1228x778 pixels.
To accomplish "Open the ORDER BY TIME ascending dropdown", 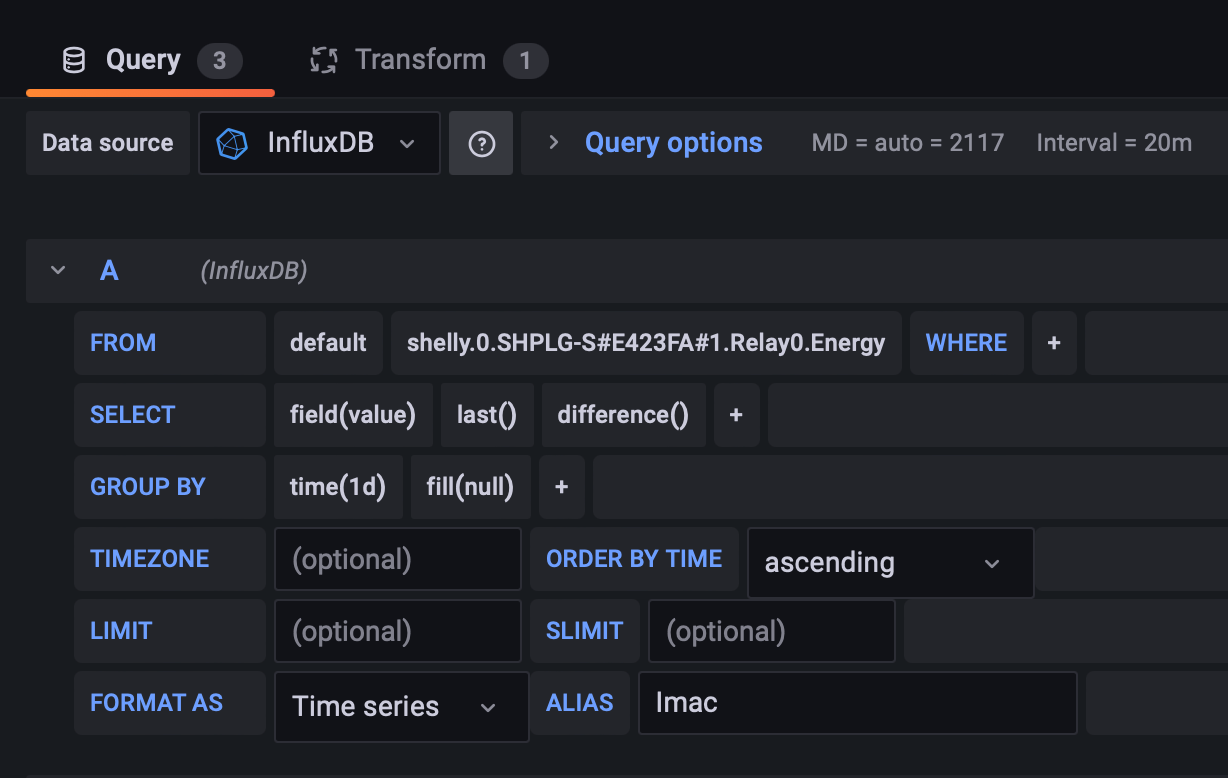I will 890,563.
